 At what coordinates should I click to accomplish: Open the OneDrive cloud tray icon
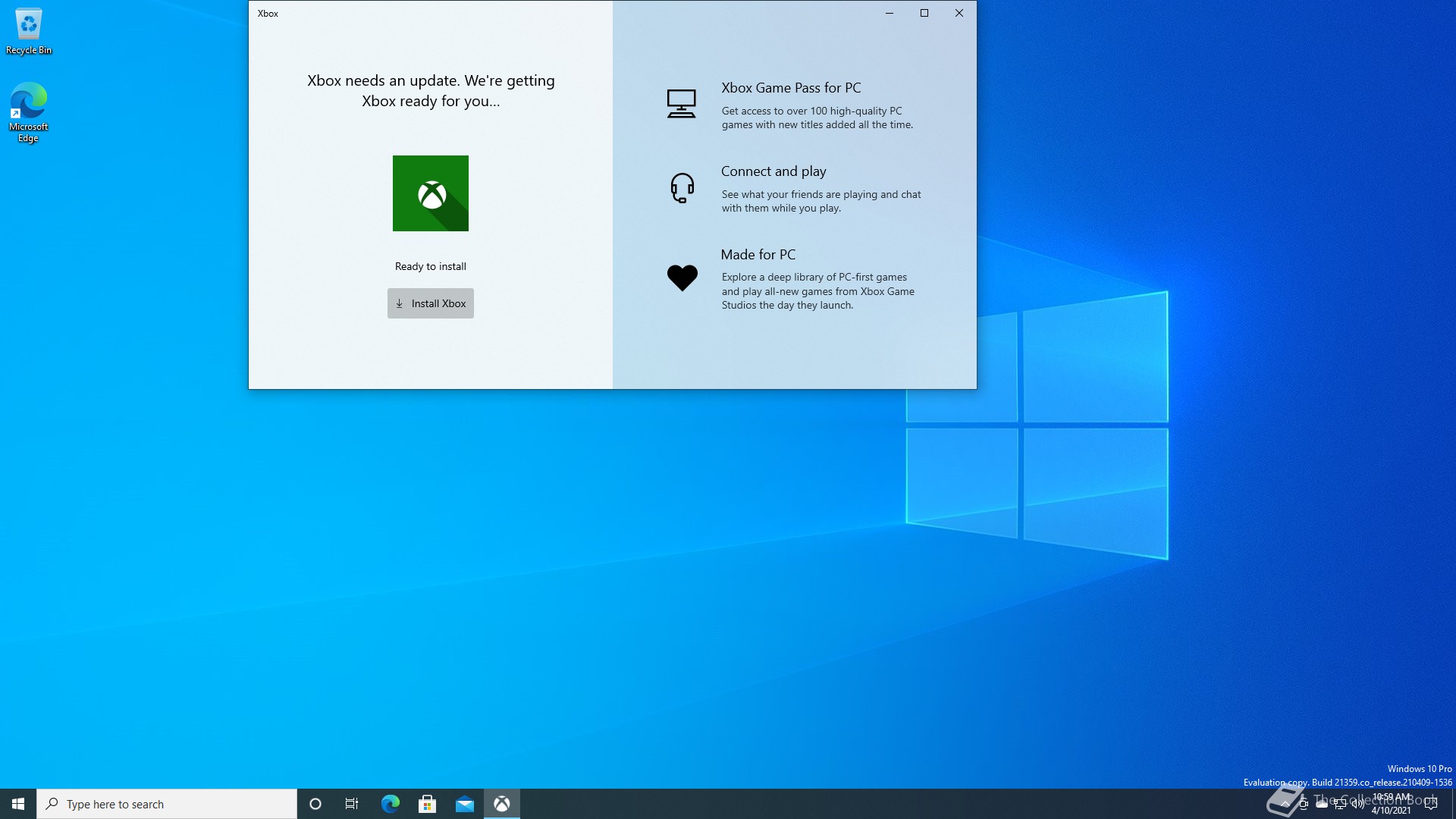coord(1322,804)
